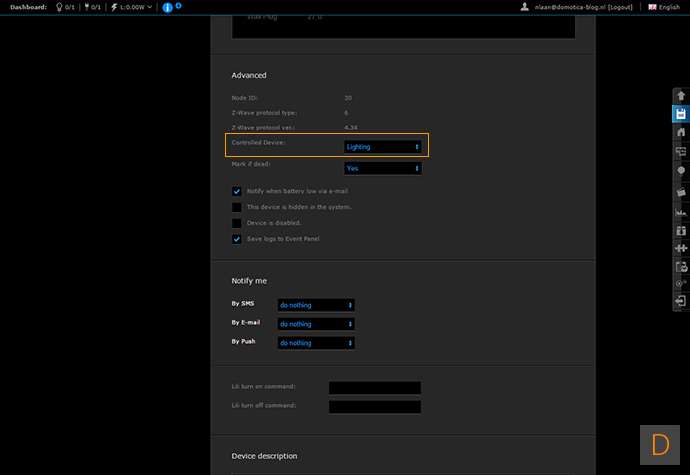Check the Device is disabled box
This screenshot has height=475, width=690.
click(x=237, y=223)
